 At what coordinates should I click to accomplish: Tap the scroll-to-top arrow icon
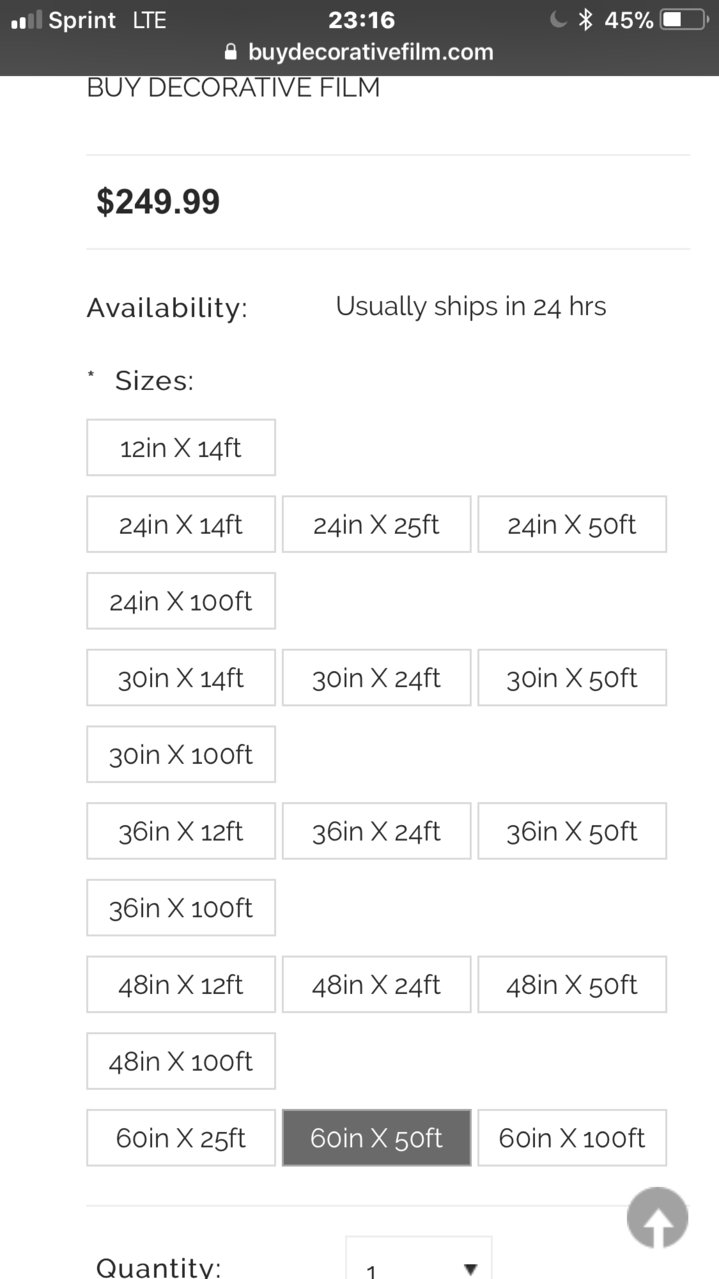coord(657,1217)
